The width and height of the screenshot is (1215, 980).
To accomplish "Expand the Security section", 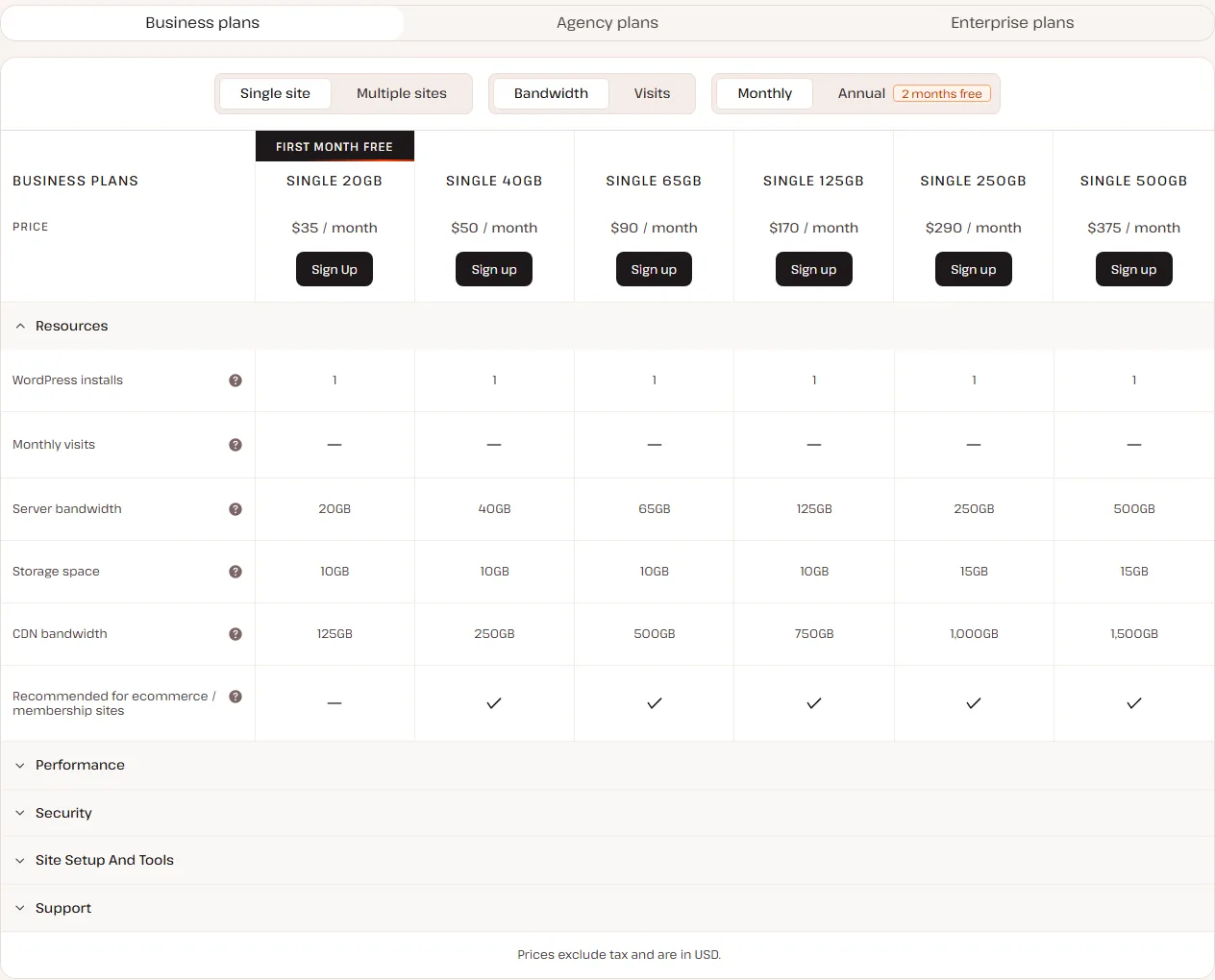I will click(x=607, y=813).
